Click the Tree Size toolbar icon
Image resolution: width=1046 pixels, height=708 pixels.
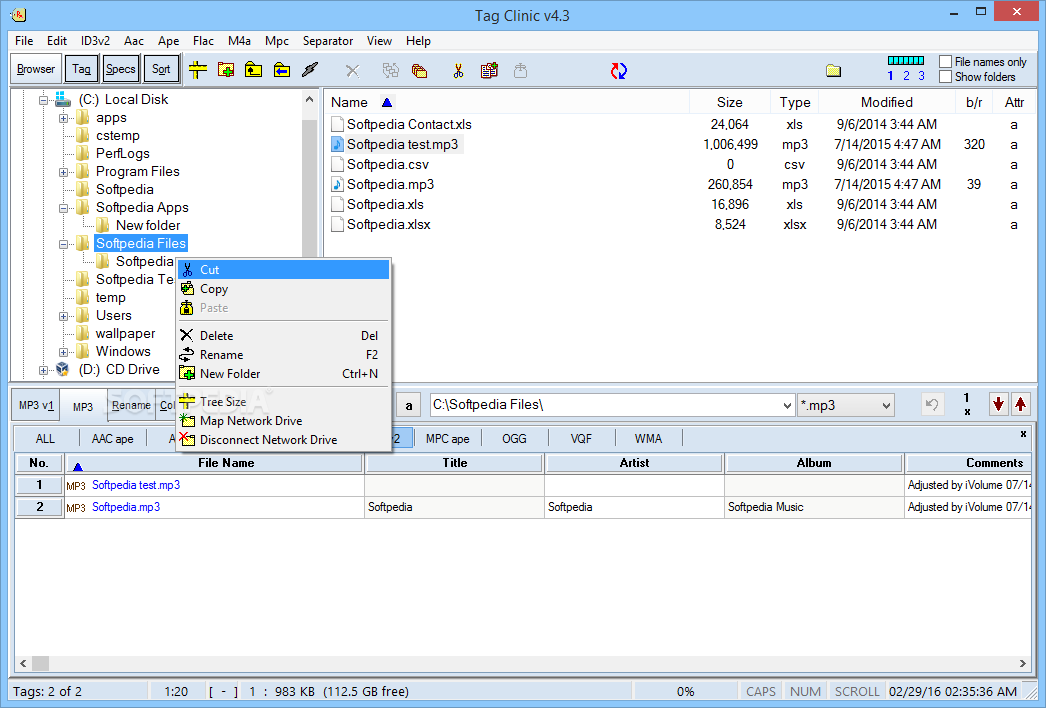[197, 70]
